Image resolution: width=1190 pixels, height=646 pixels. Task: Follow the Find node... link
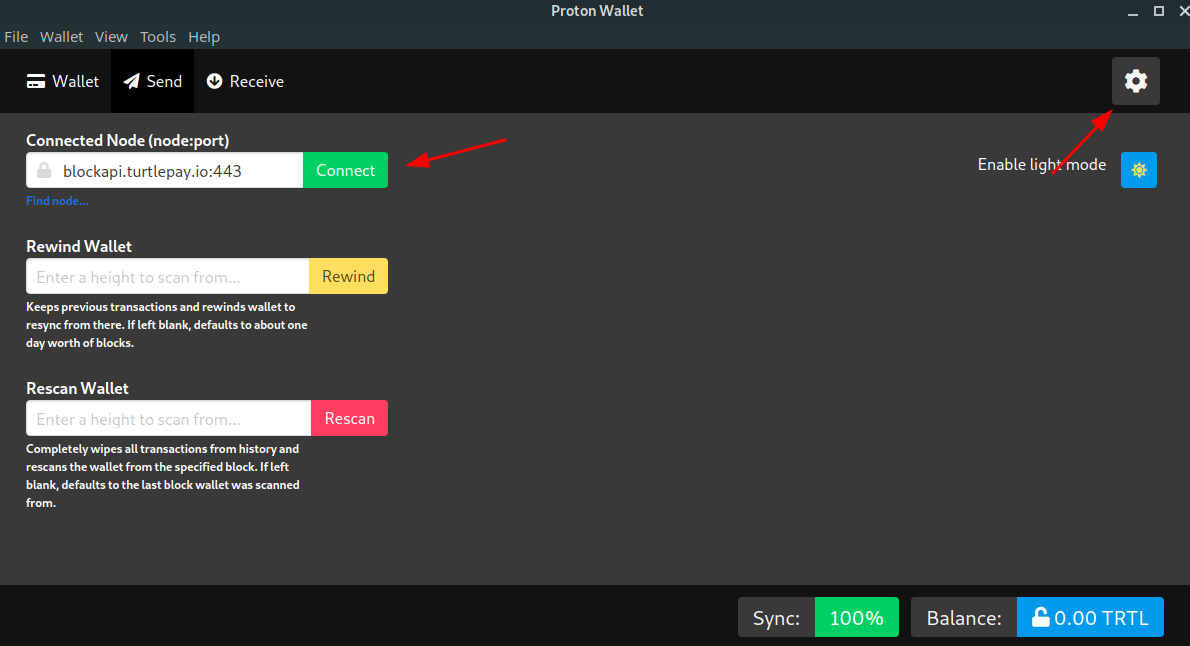click(57, 201)
